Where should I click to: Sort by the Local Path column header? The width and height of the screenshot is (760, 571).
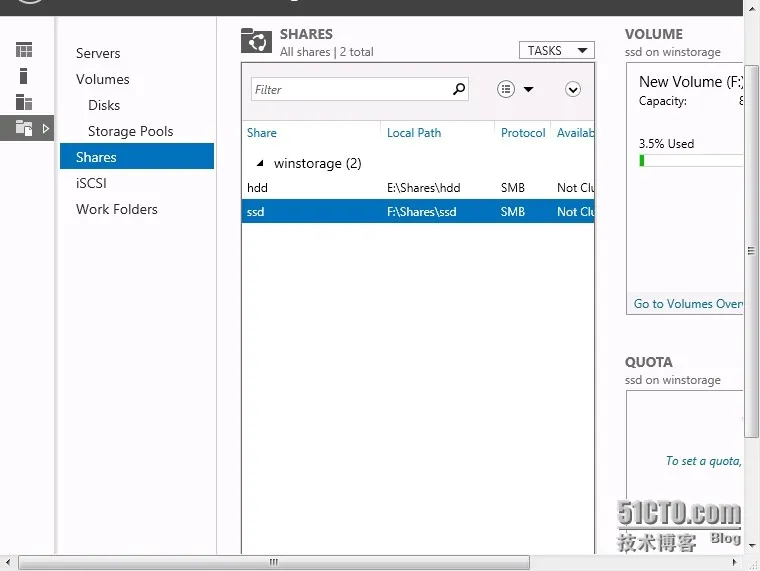[x=414, y=133]
